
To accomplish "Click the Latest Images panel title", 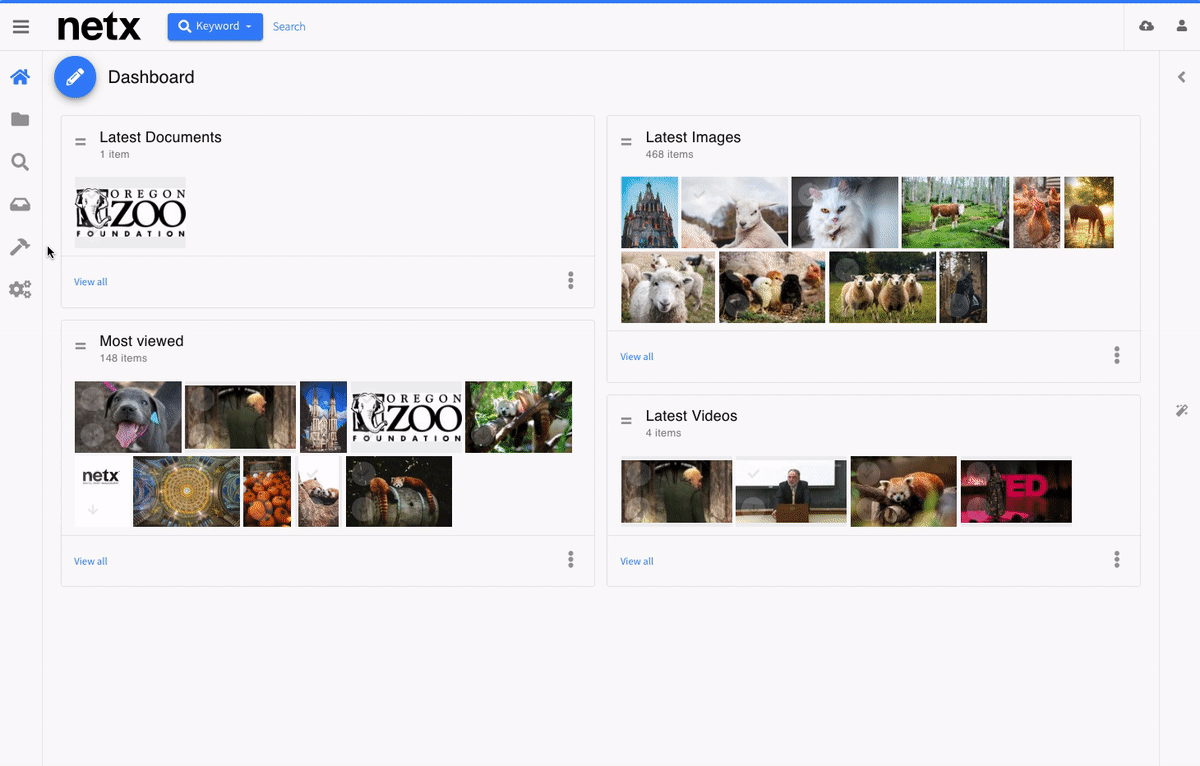I will pos(693,137).
